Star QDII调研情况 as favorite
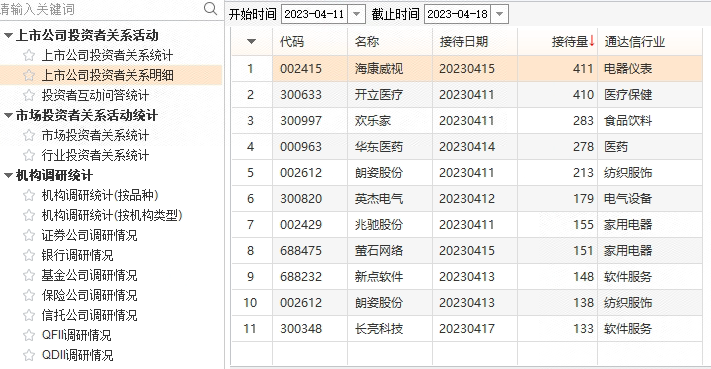The image size is (711, 369). [29, 355]
